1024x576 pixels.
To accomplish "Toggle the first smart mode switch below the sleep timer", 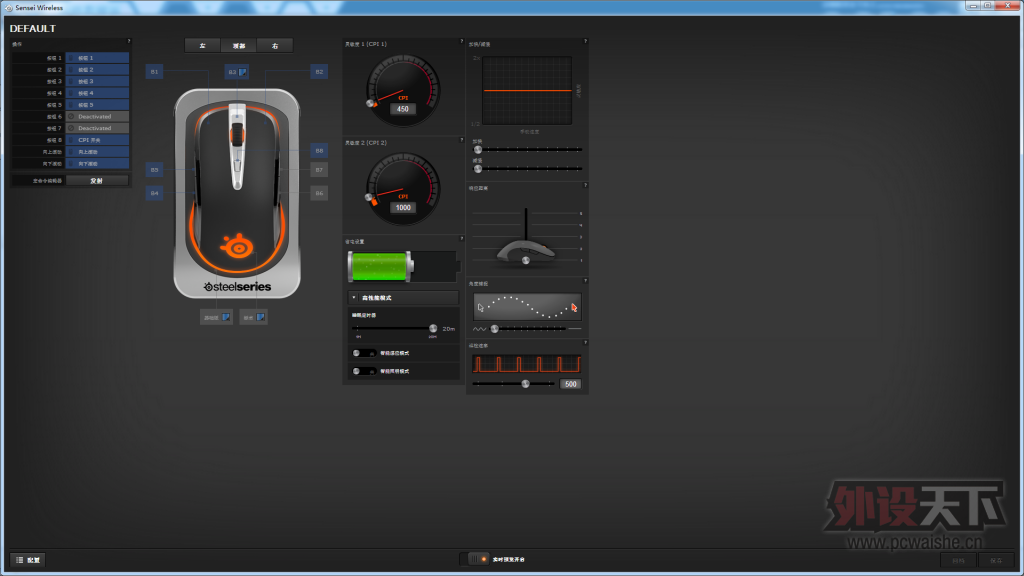I will coord(363,353).
